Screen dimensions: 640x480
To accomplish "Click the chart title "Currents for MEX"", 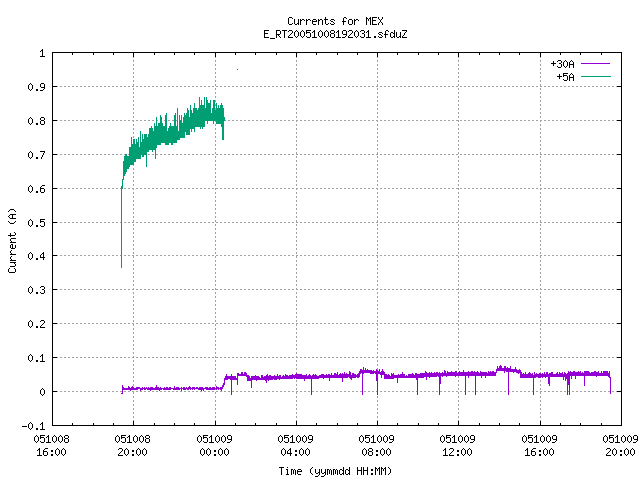I will tap(335, 21).
